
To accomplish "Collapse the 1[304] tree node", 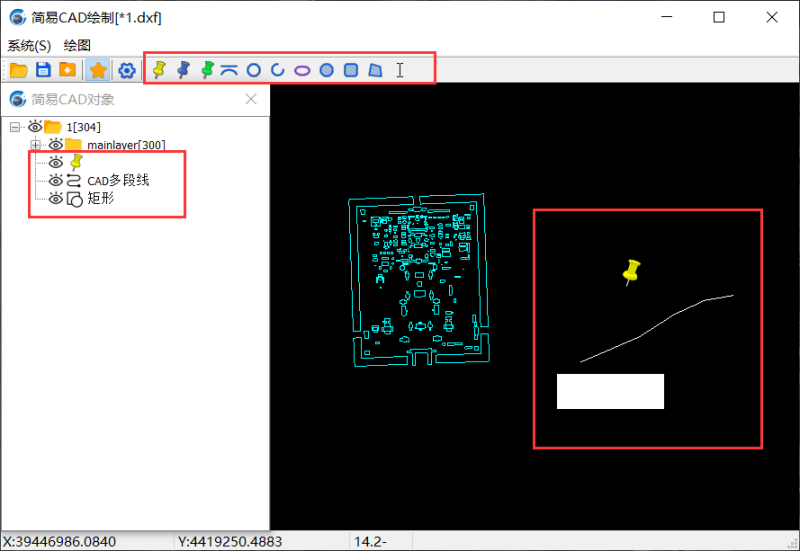I will click(15, 127).
